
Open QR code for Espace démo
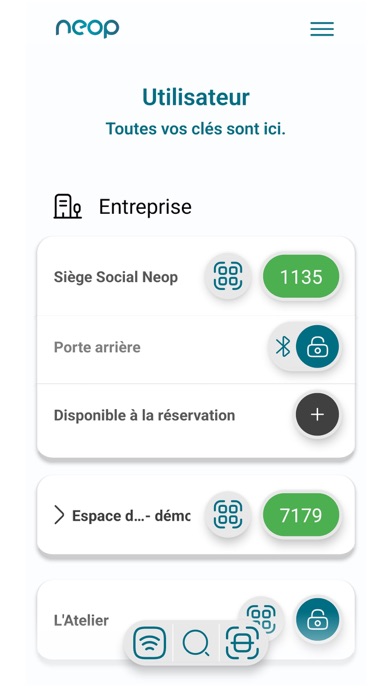pyautogui.click(x=228, y=515)
